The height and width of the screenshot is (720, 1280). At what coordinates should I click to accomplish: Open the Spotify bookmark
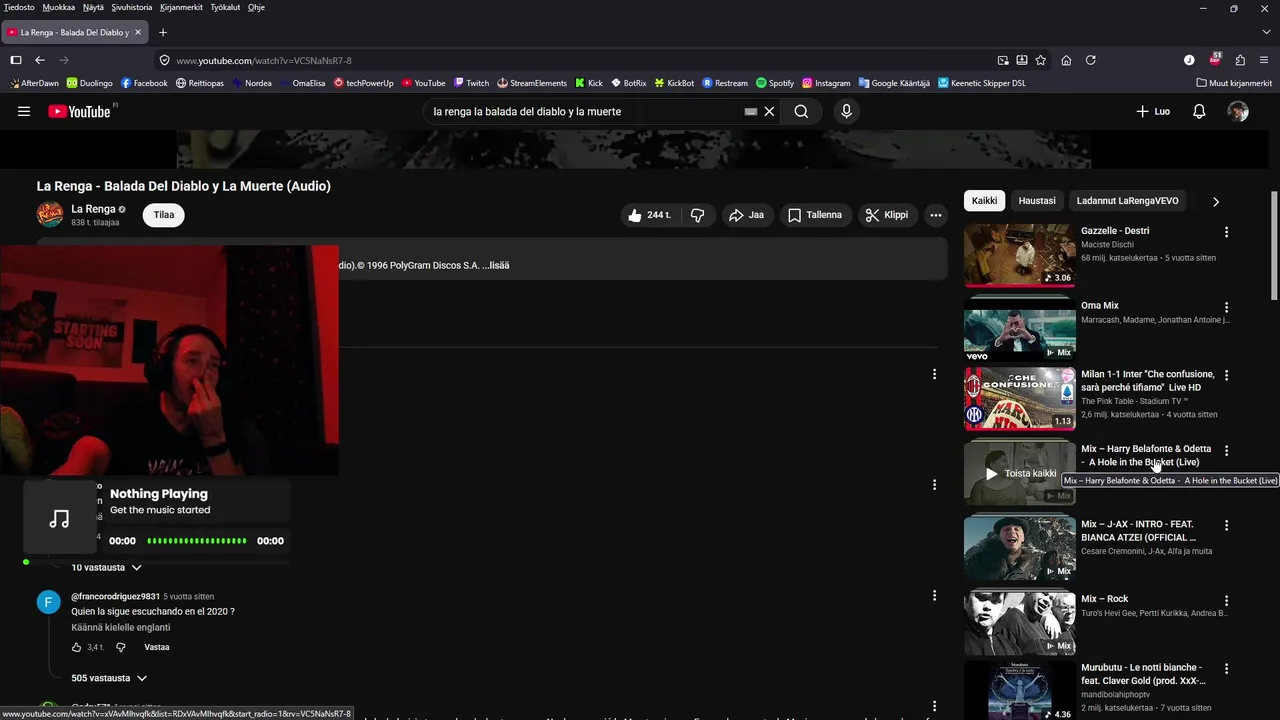click(775, 83)
